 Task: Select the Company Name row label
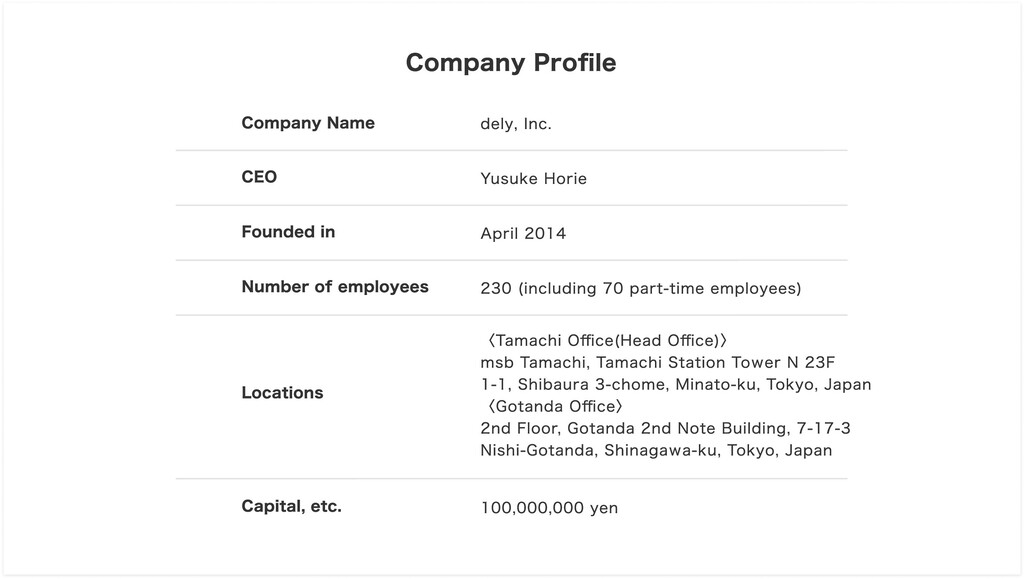coord(308,123)
